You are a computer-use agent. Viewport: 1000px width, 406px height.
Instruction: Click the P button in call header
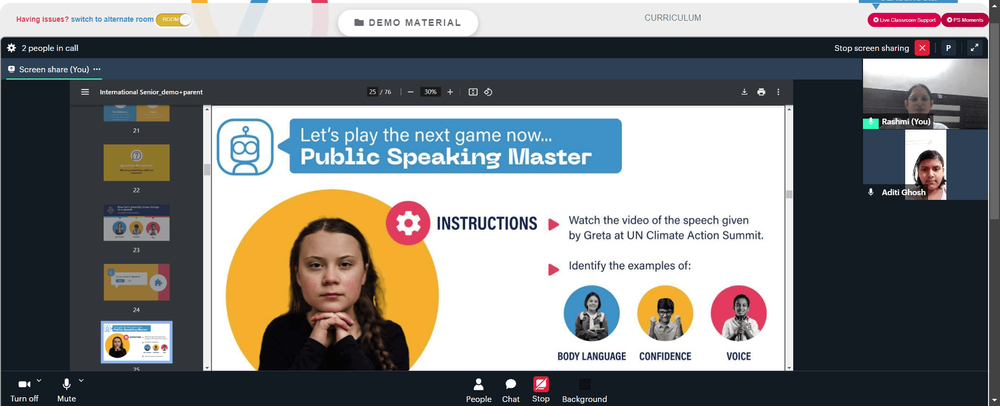coord(948,48)
